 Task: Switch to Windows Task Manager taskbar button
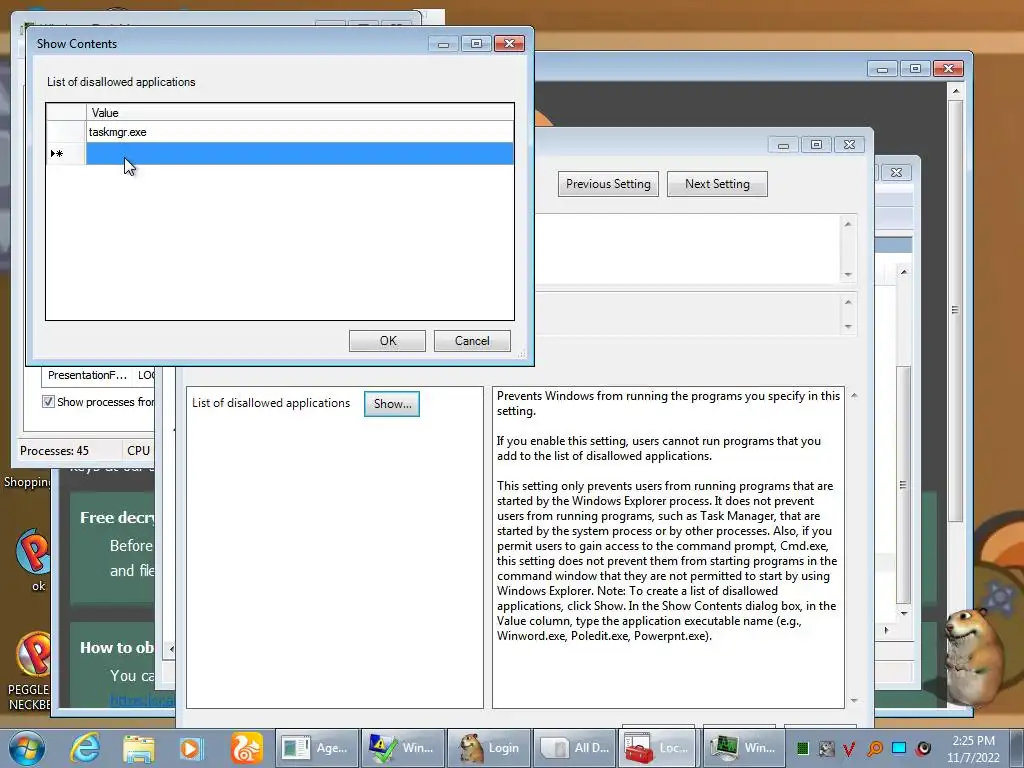(x=743, y=748)
